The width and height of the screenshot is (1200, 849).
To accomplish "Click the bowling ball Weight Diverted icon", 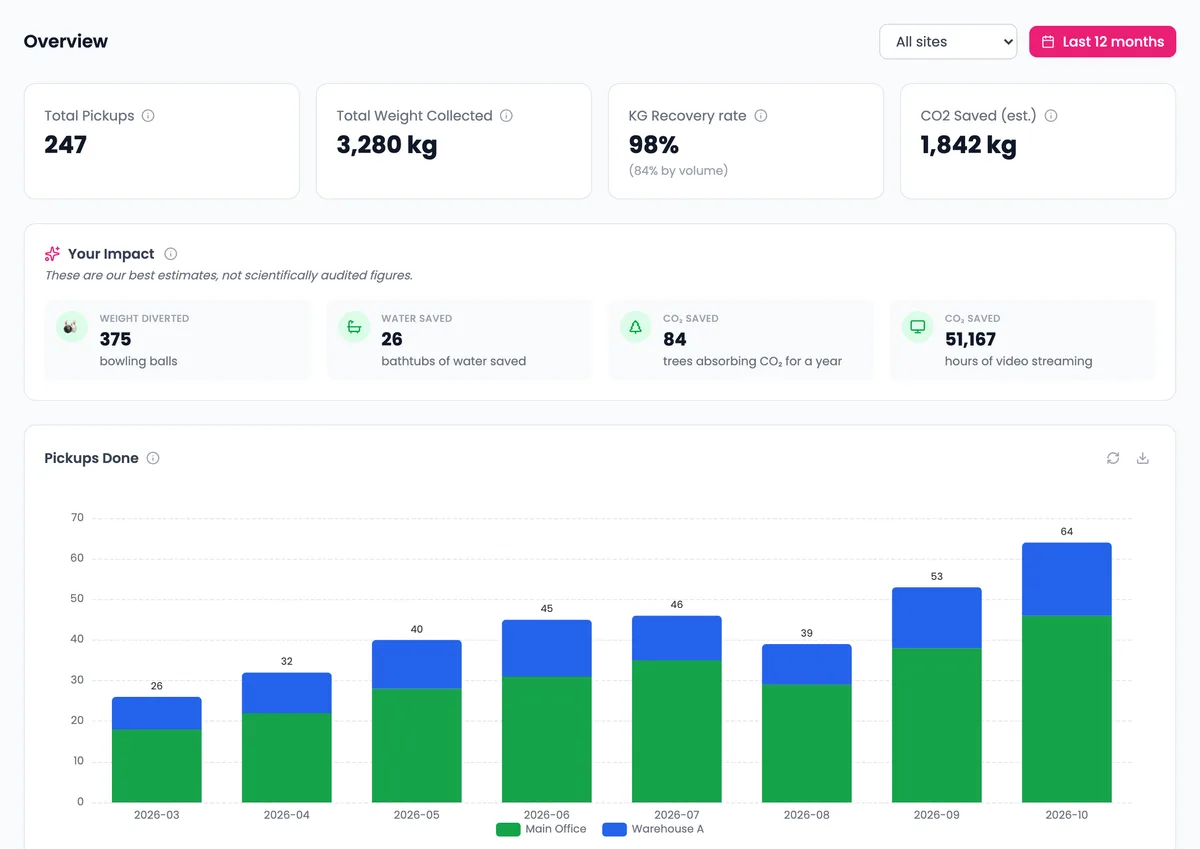I will click(x=71, y=327).
